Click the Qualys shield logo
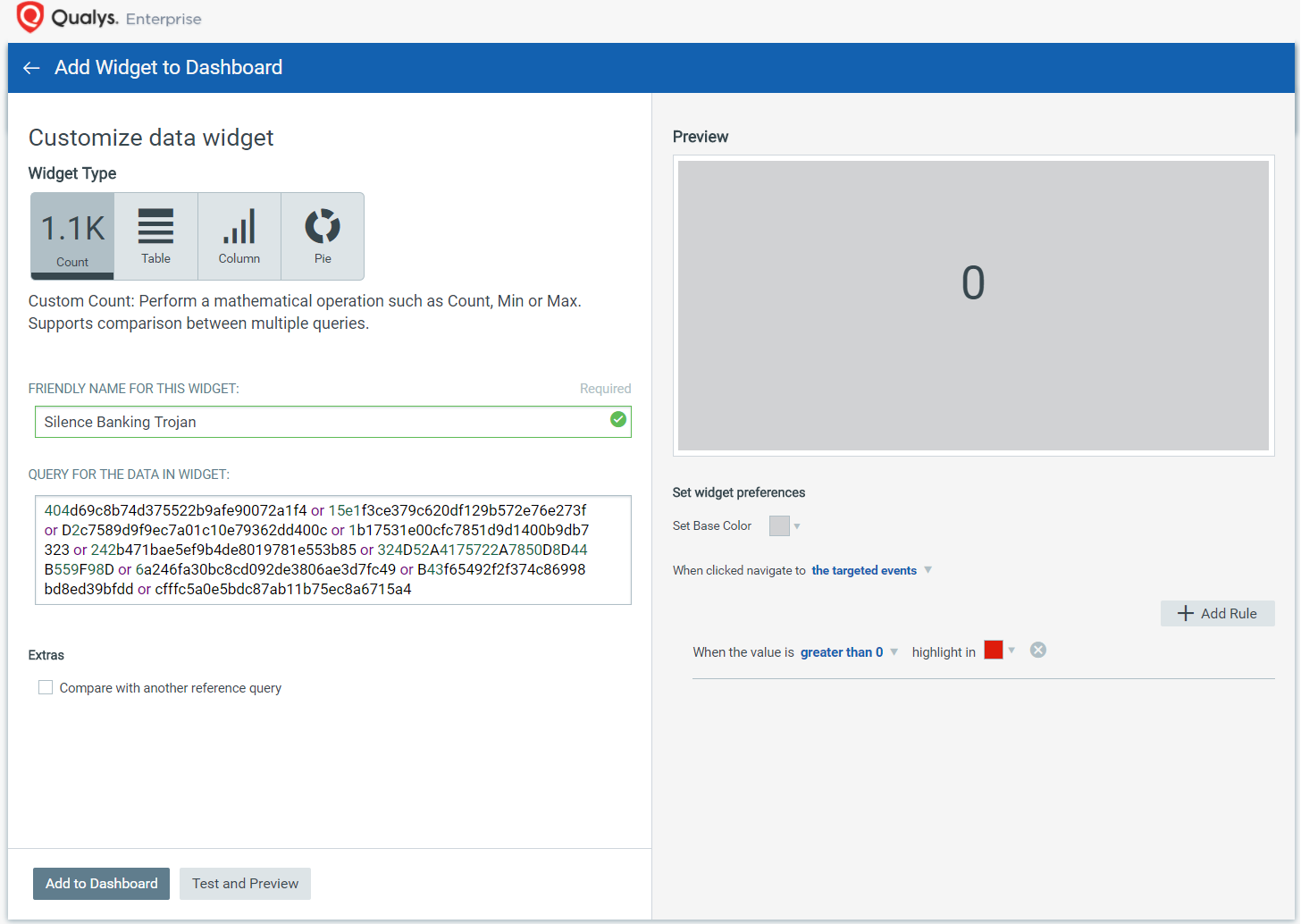Image resolution: width=1301 pixels, height=924 pixels. point(30,17)
